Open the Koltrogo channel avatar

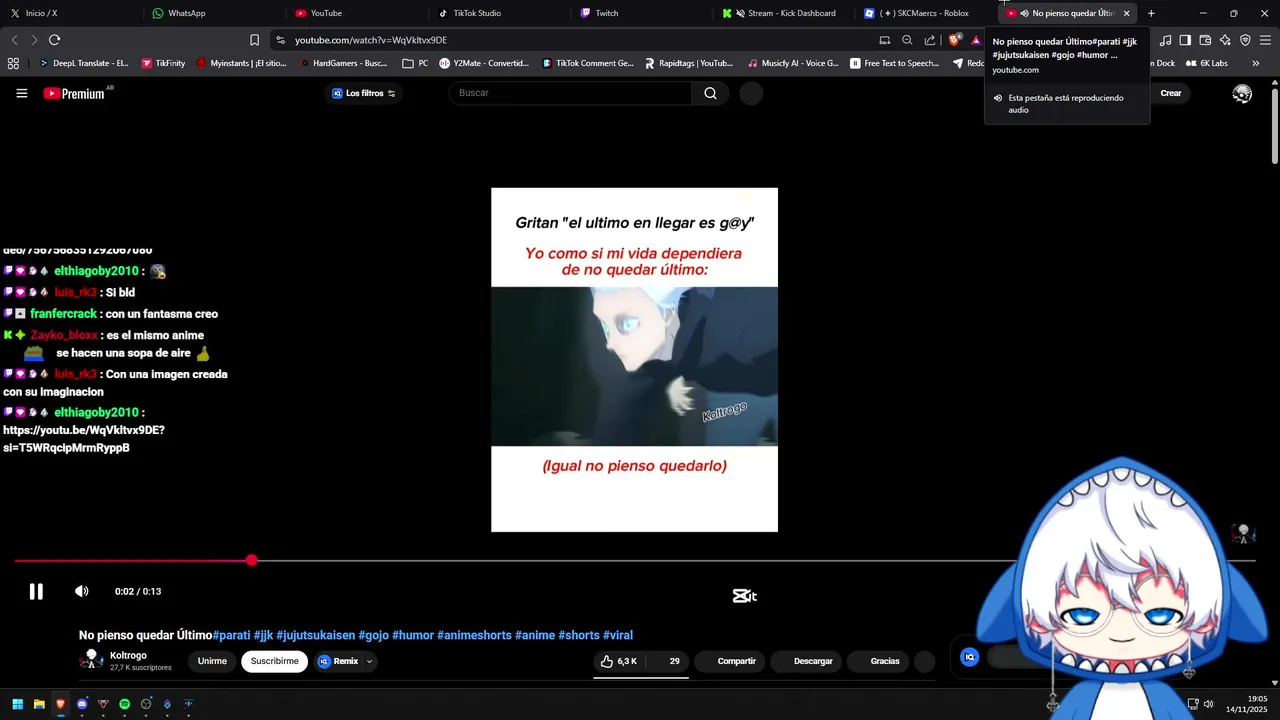point(91,660)
